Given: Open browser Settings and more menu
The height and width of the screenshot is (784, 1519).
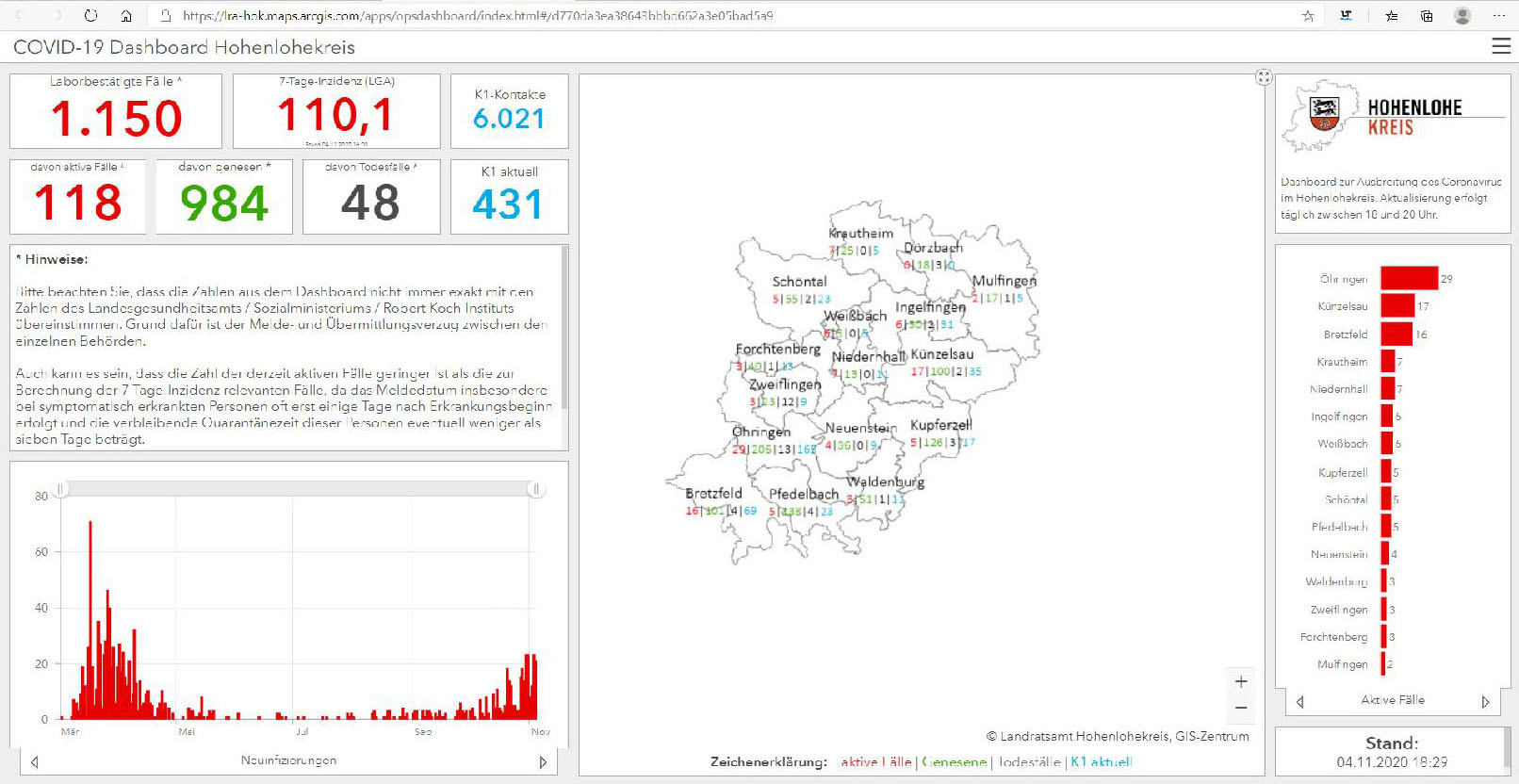Looking at the screenshot, I should point(1499,15).
